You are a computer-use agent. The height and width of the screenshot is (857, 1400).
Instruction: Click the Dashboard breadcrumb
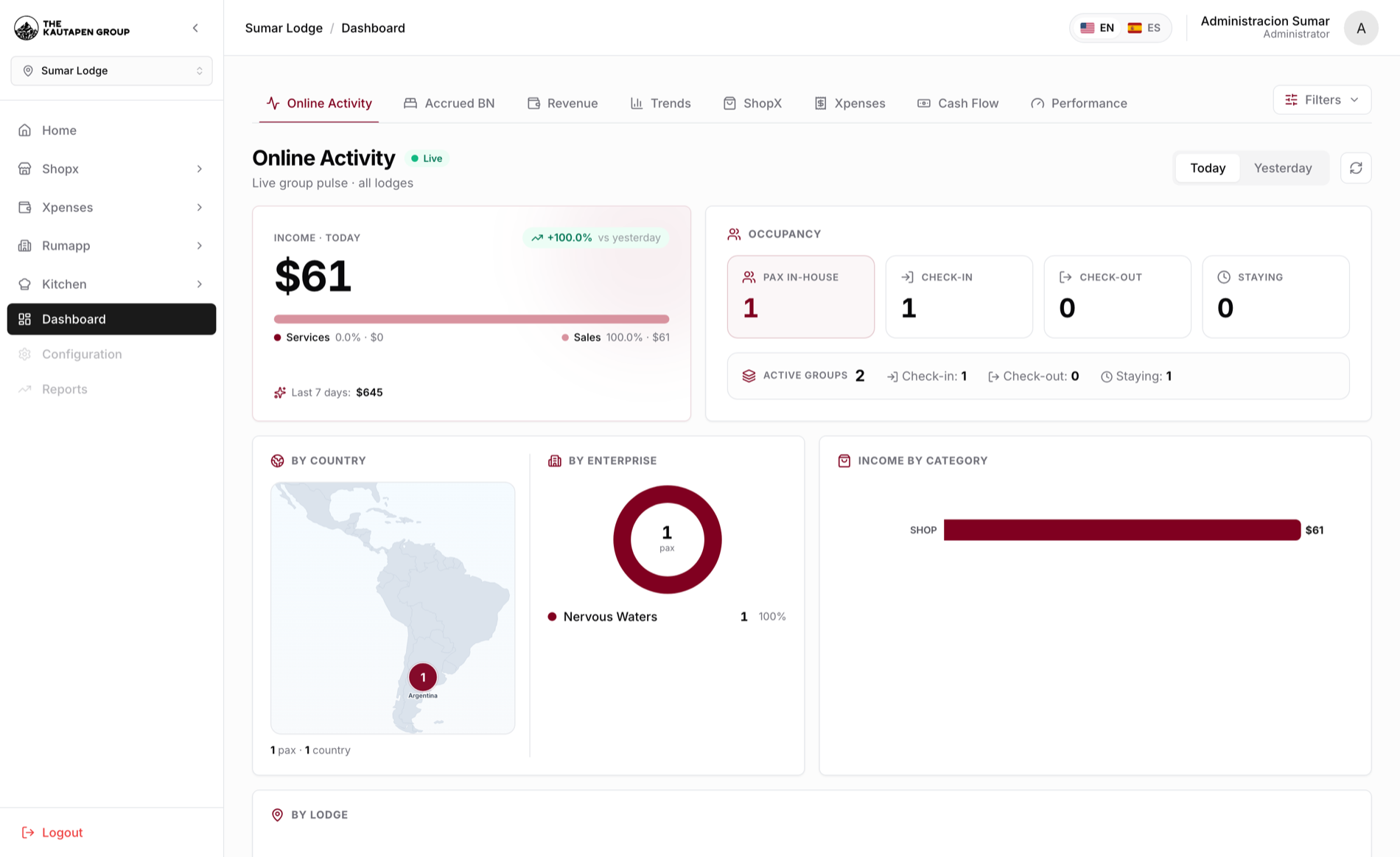click(373, 28)
